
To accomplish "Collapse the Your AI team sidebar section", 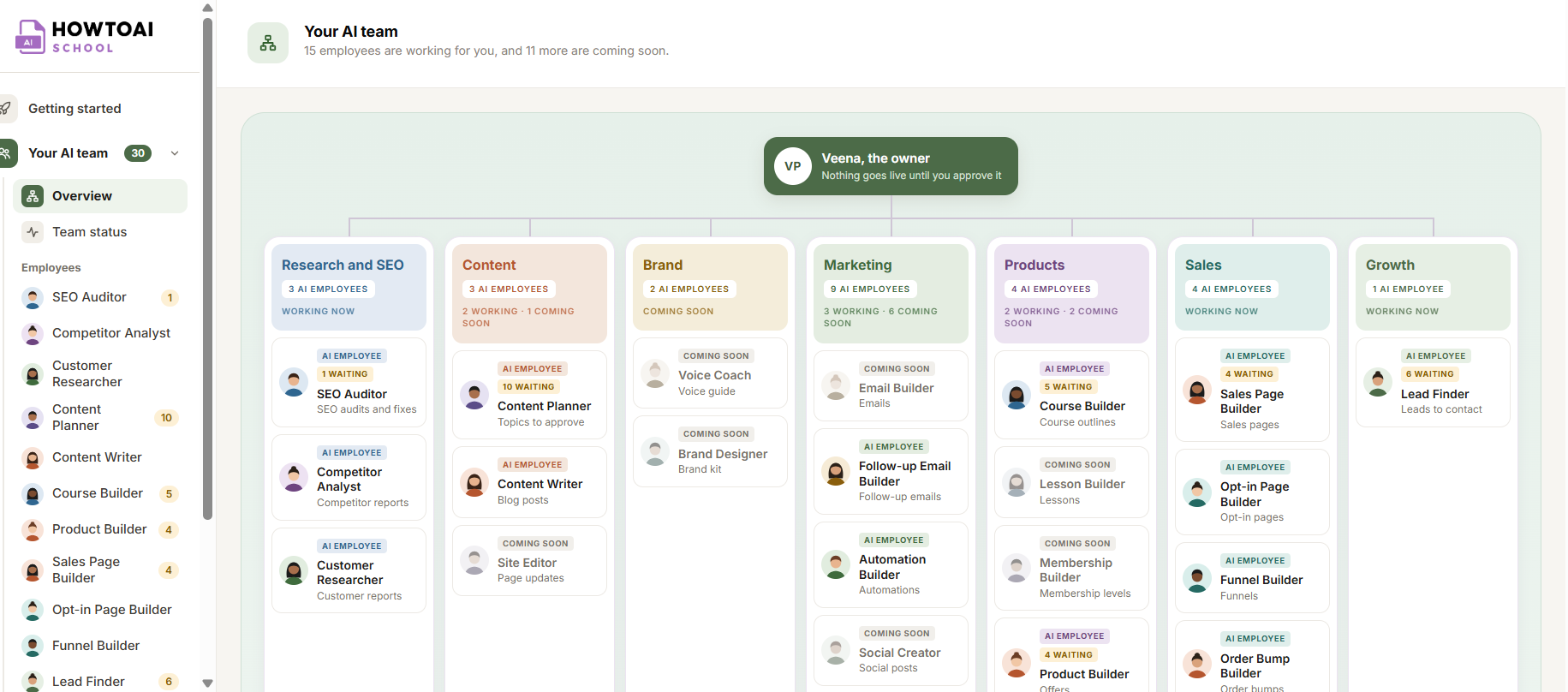I will point(175,153).
